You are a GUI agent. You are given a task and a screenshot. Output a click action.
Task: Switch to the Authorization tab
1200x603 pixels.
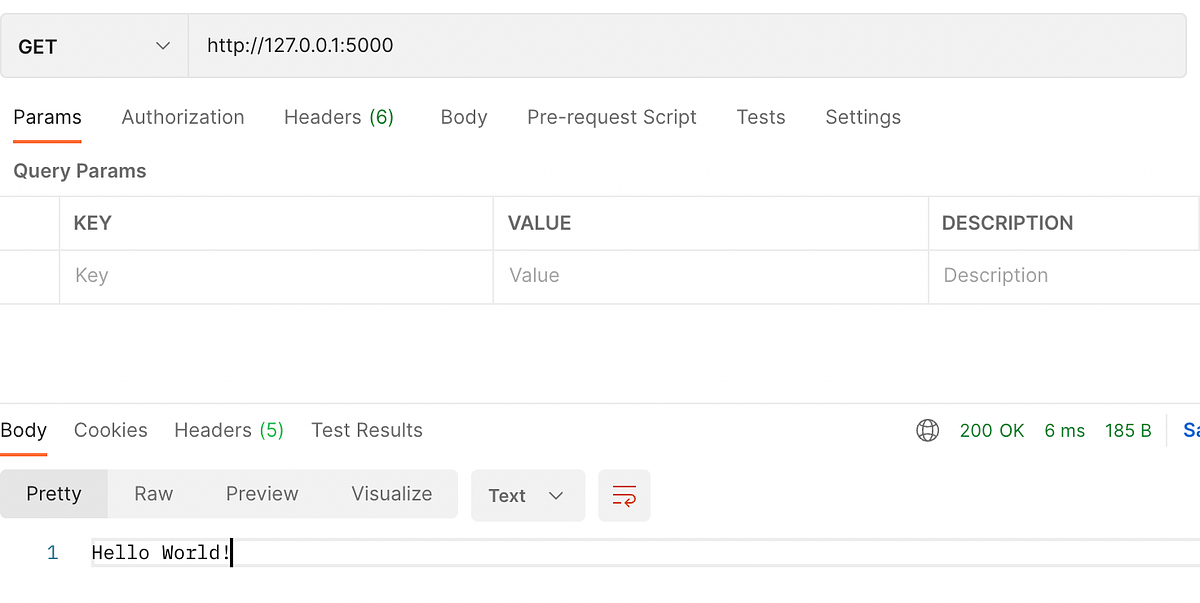click(183, 117)
